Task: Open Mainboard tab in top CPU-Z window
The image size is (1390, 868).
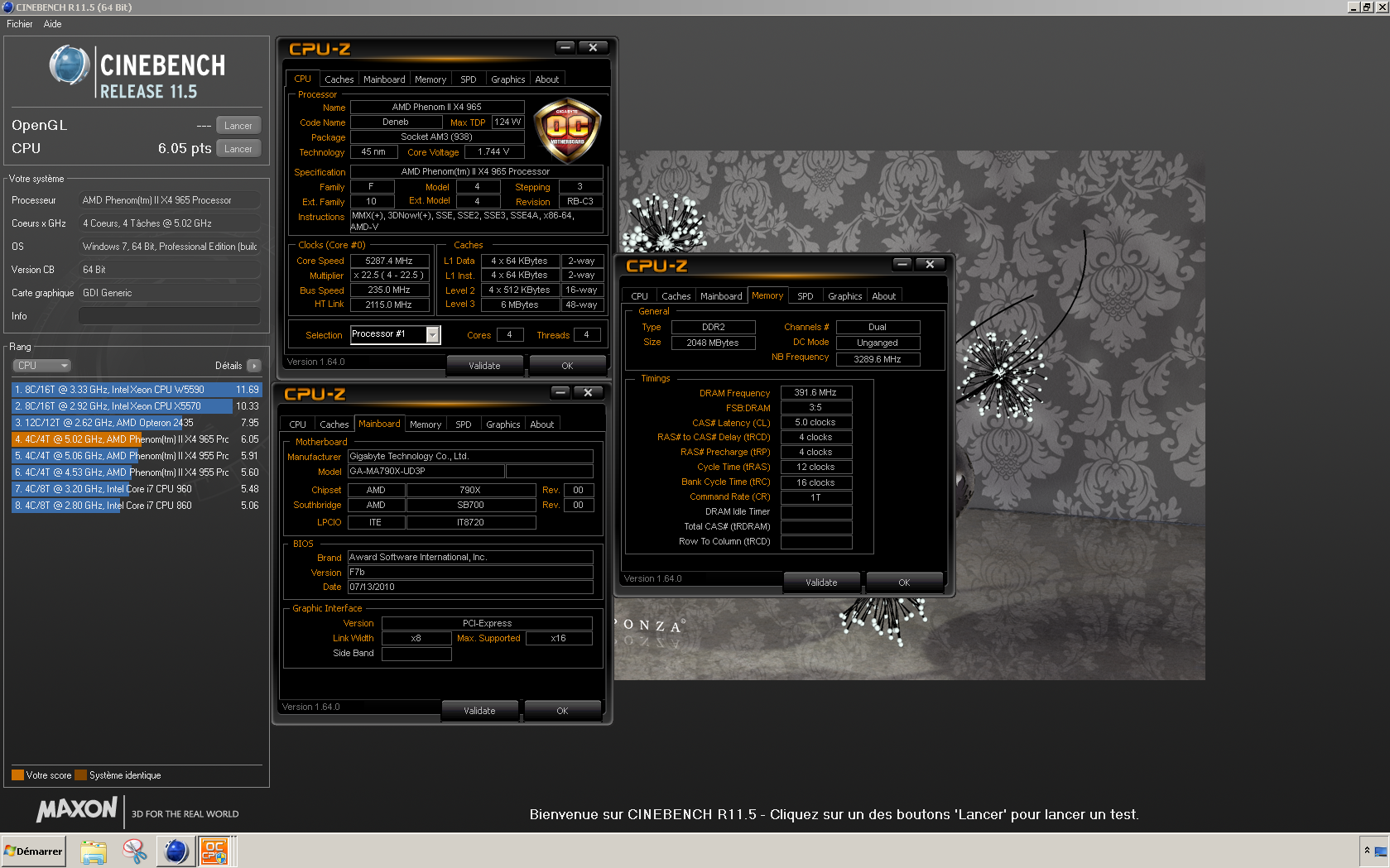Action: (384, 79)
